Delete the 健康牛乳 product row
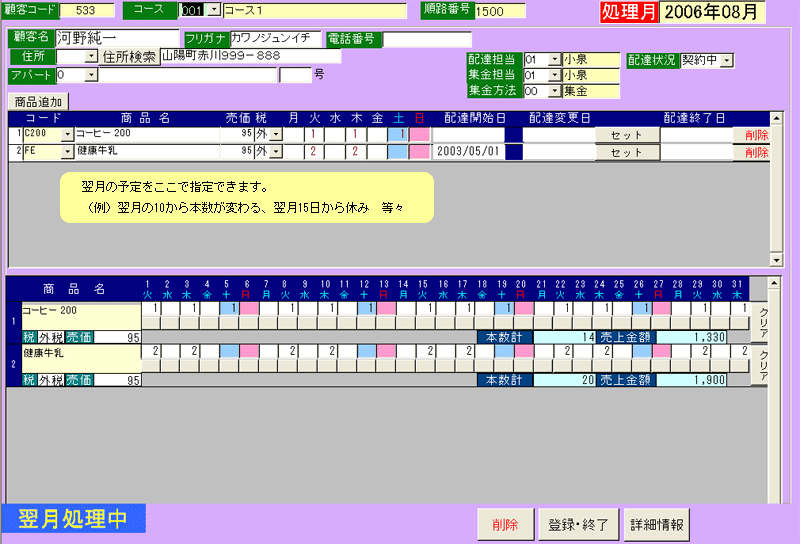The image size is (800, 544). (x=755, y=152)
